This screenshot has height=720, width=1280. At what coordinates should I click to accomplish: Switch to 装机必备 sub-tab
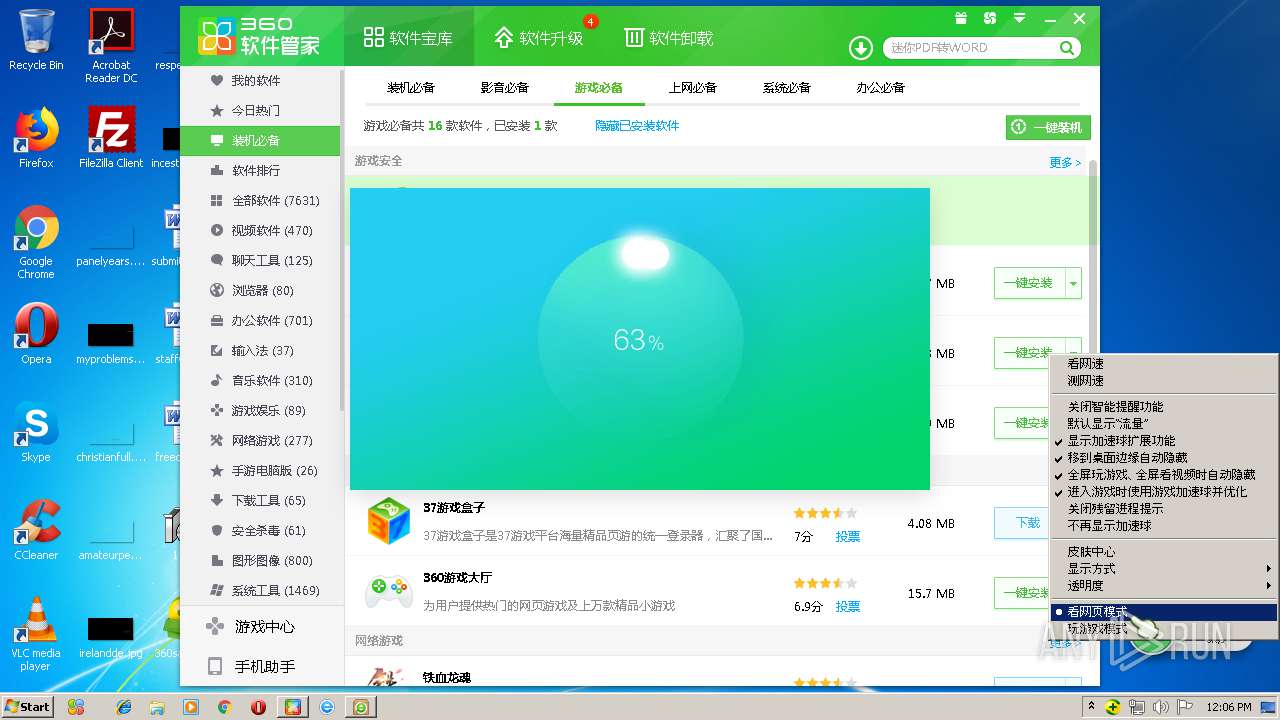tap(411, 88)
